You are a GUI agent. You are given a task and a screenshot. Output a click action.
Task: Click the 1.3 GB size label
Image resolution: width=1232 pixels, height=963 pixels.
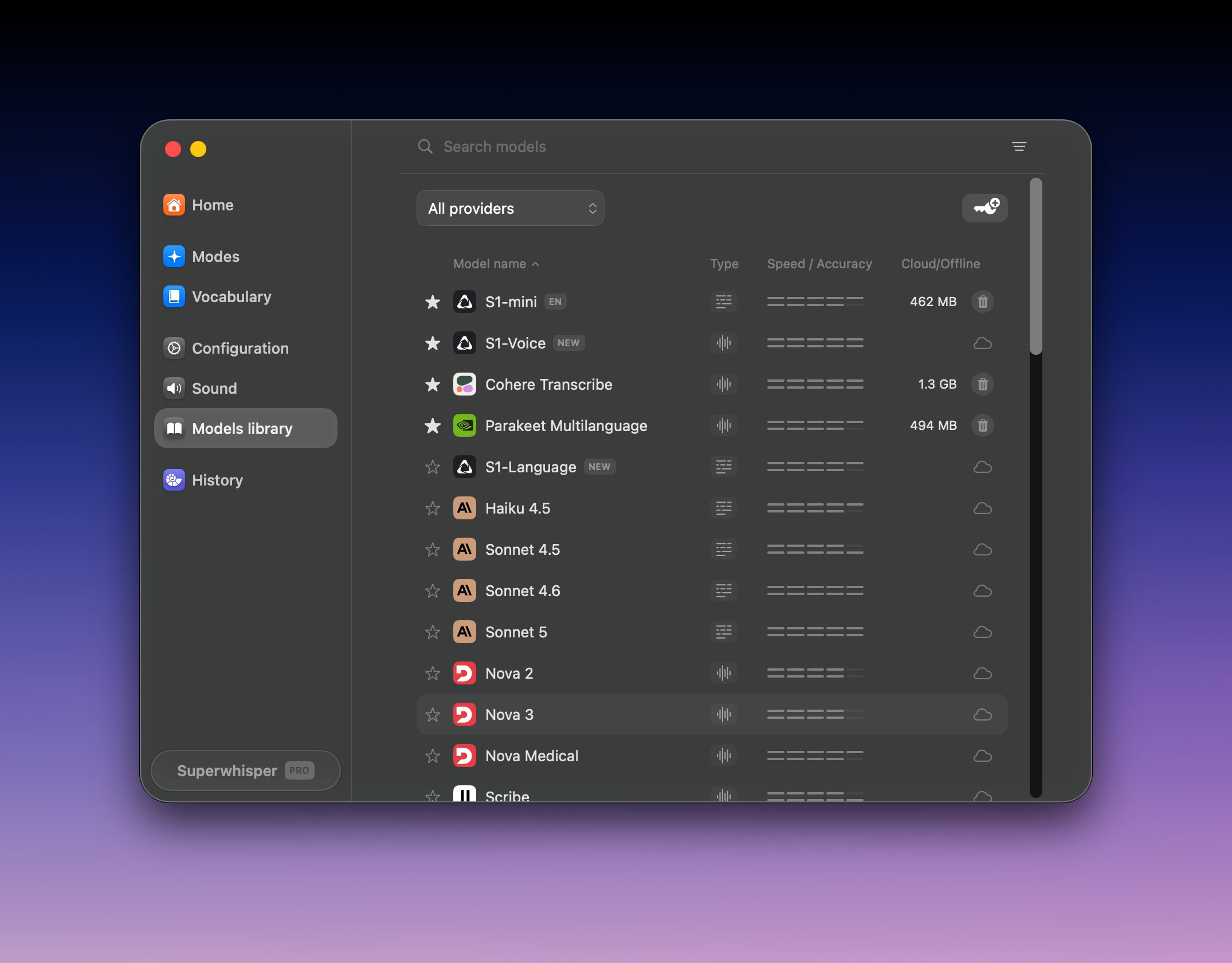tap(937, 384)
